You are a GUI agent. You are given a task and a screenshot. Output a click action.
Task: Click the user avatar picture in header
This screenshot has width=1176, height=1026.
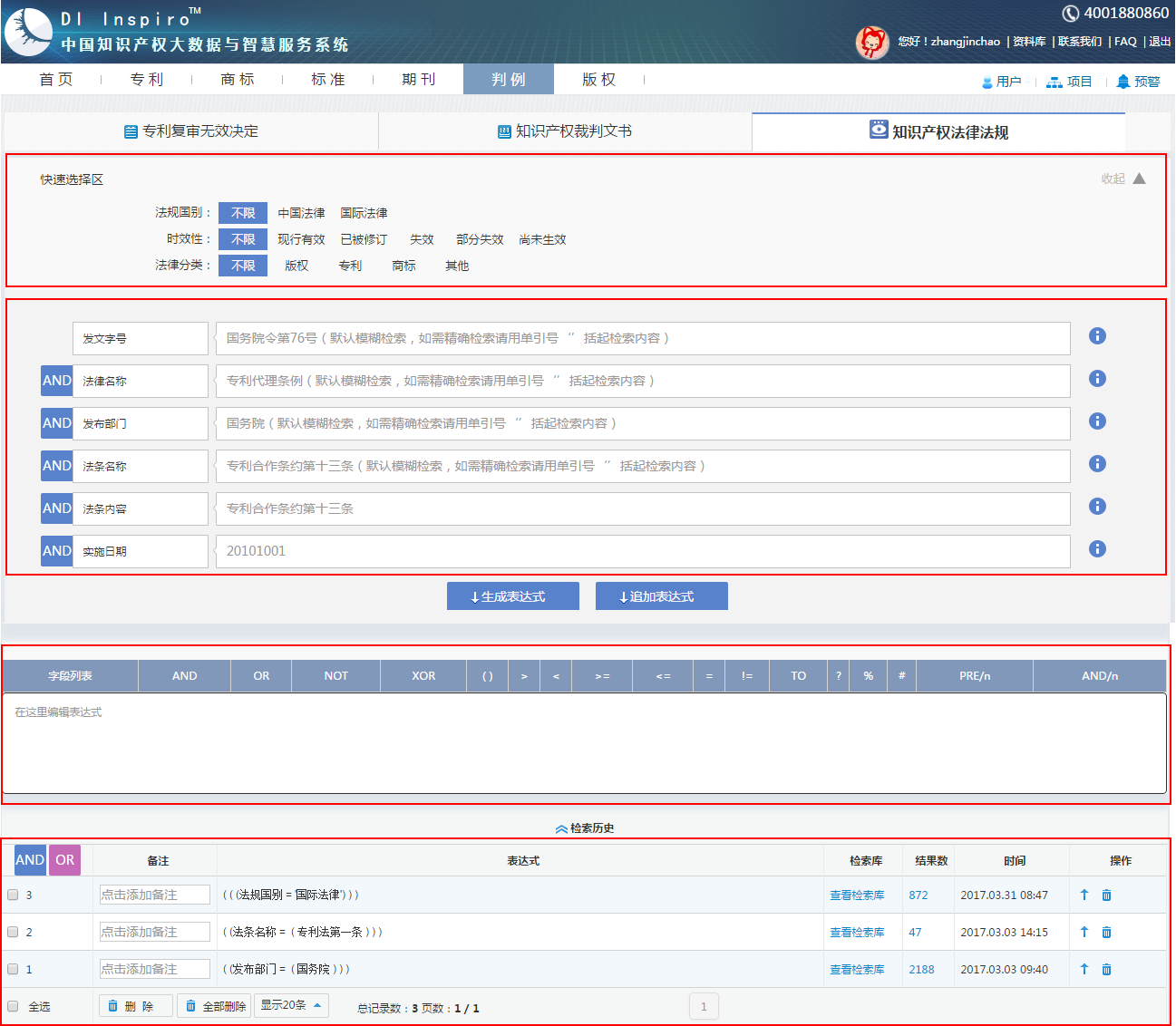click(872, 42)
